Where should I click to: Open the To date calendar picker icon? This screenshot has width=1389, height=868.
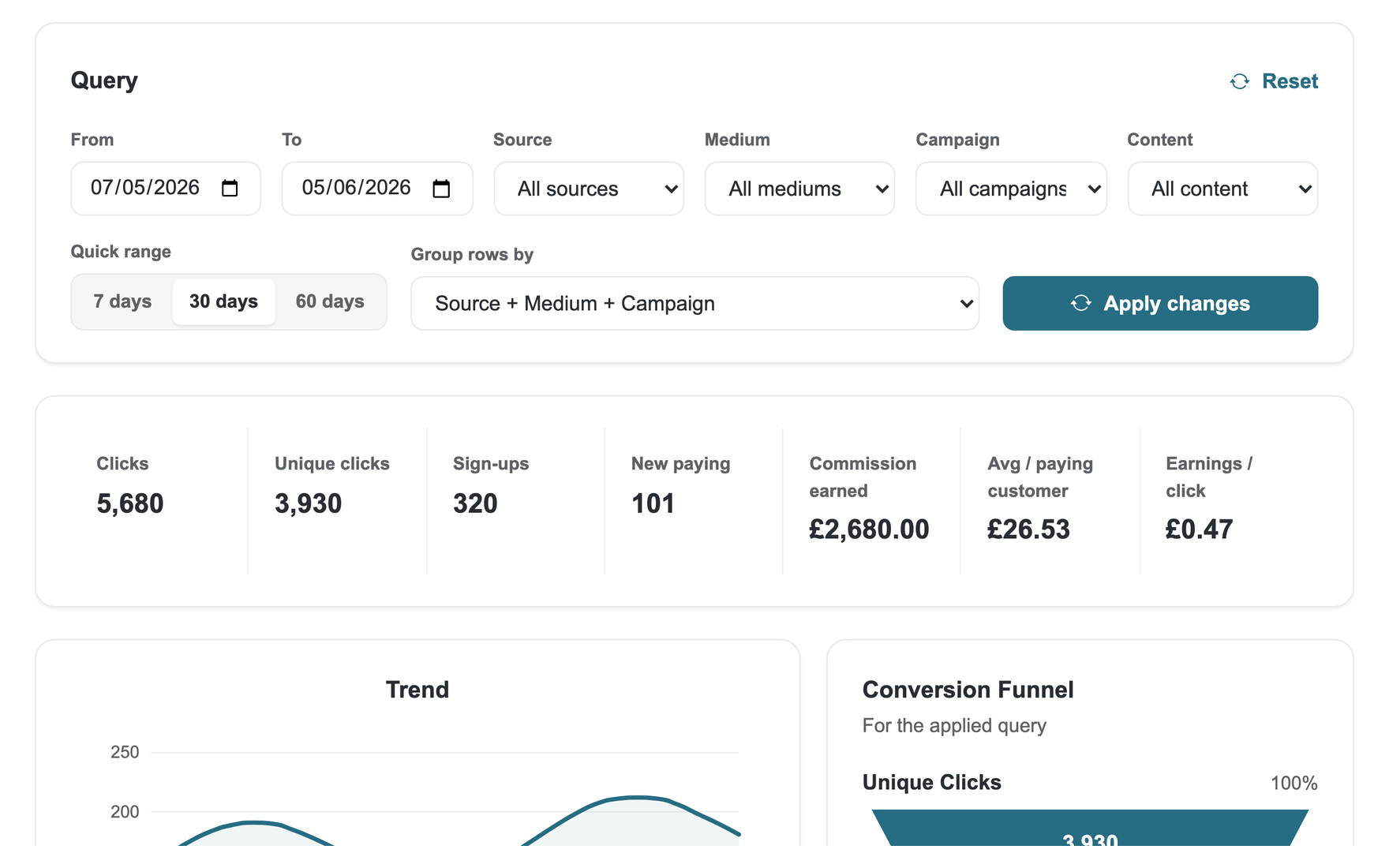point(441,189)
